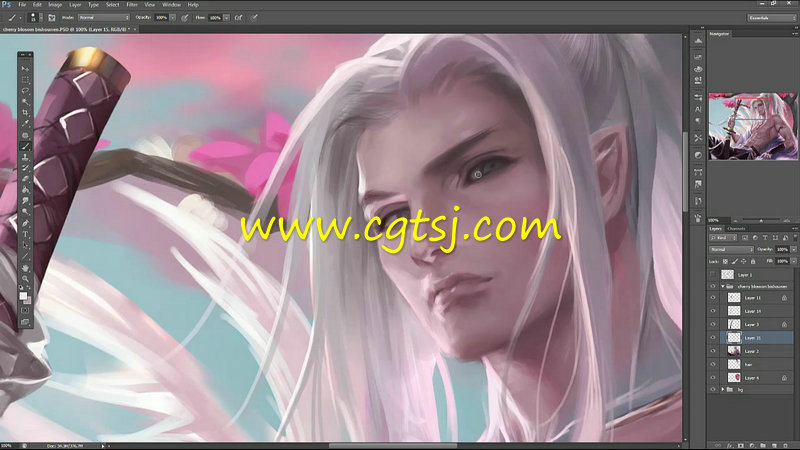Click the Navigator zoom slider
800x450 pixels.
[x=761, y=220]
